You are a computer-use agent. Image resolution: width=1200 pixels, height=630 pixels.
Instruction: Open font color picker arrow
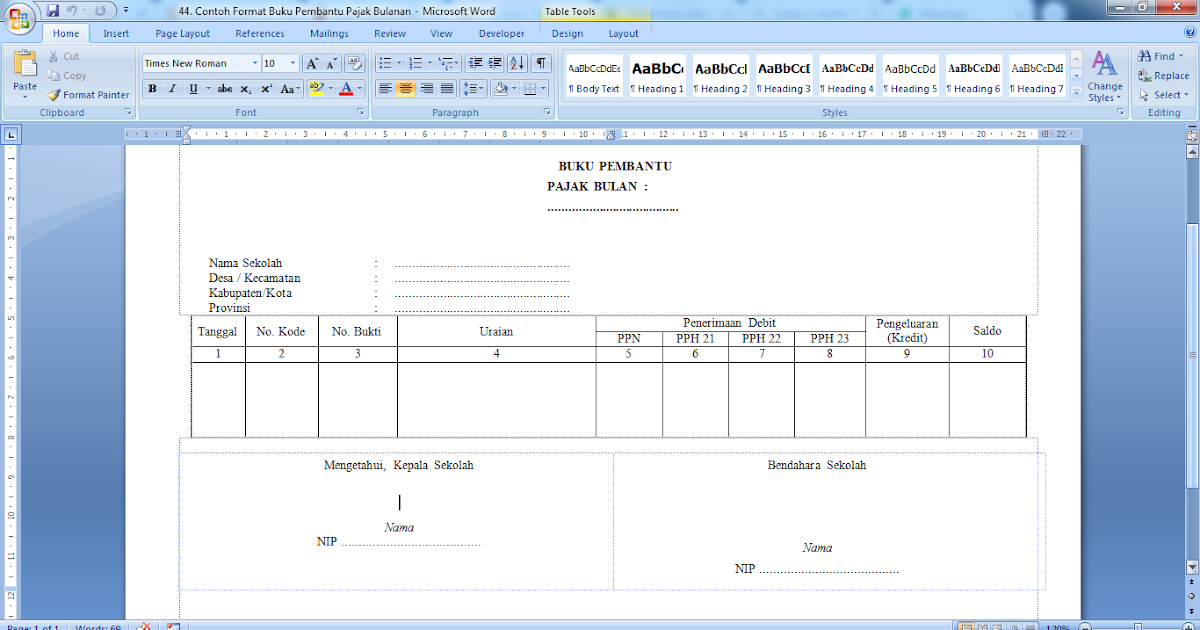click(360, 89)
